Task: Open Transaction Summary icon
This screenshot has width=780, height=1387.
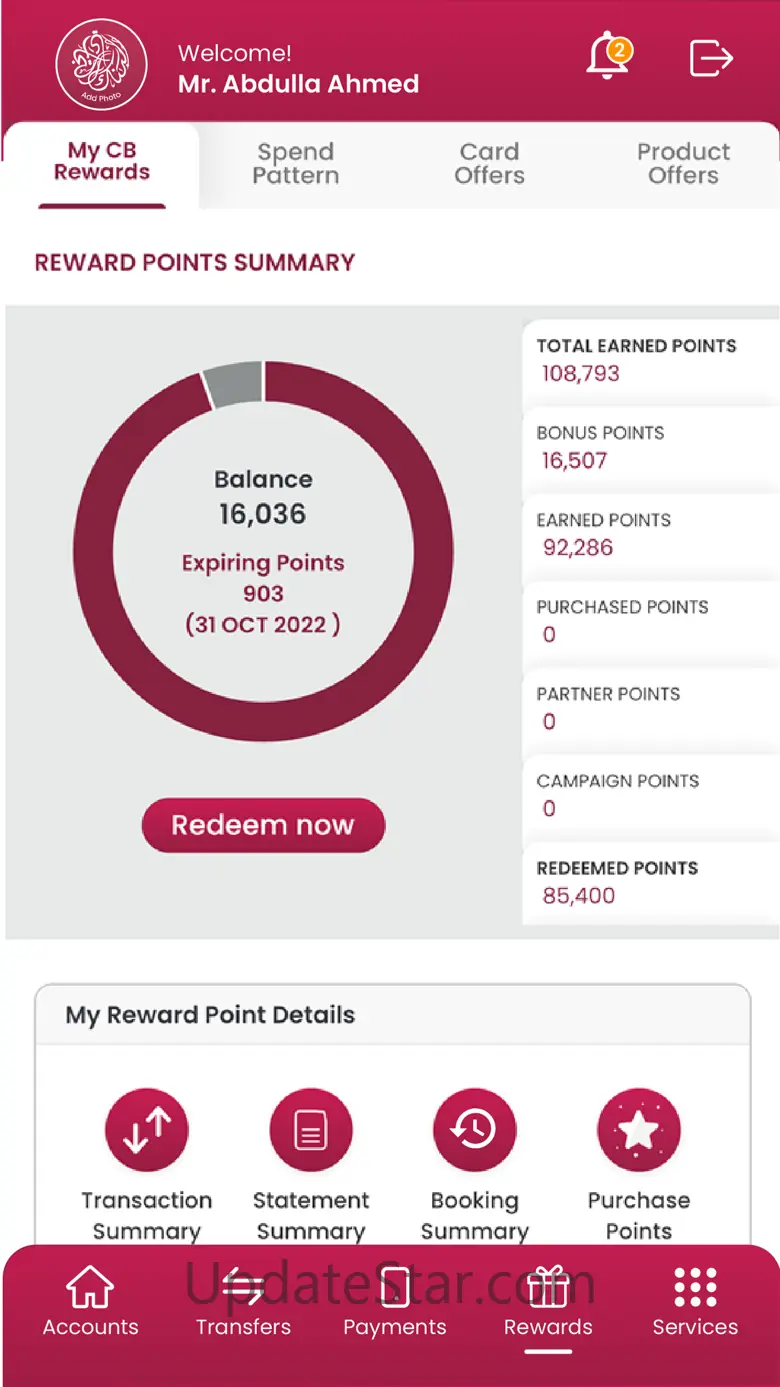Action: point(147,1130)
